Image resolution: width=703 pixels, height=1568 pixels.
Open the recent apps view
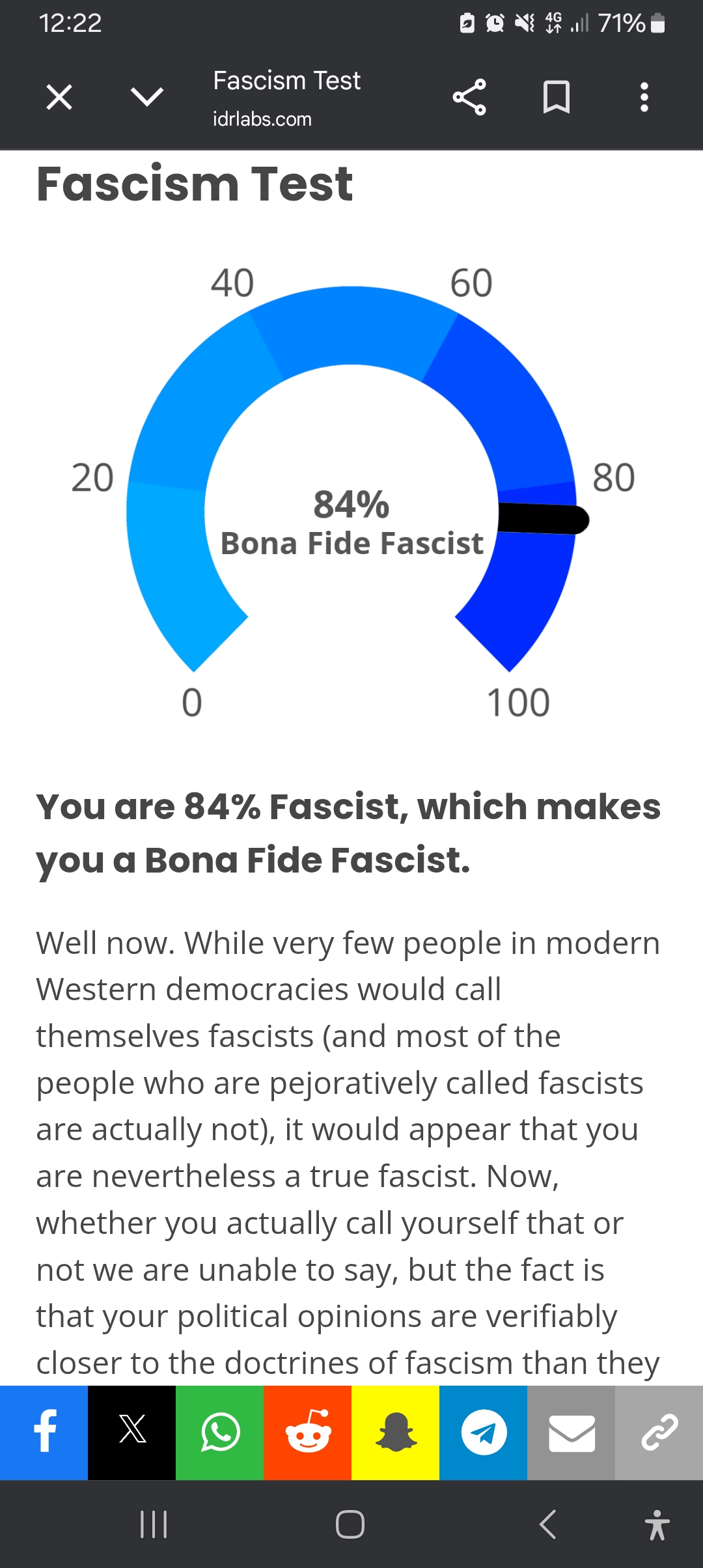click(x=154, y=1524)
